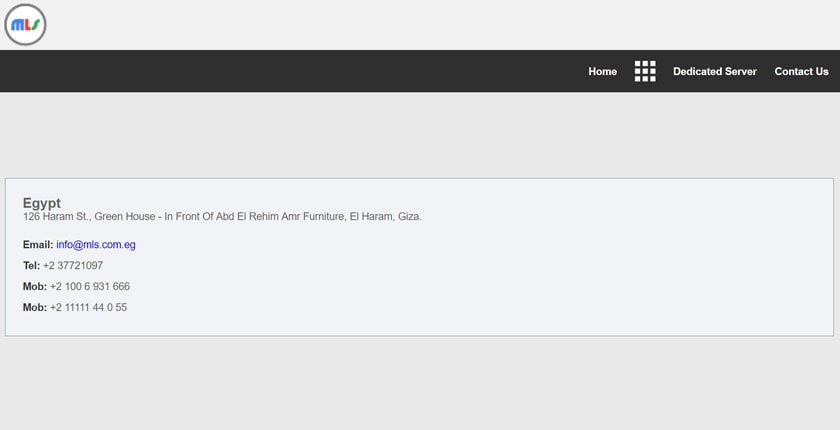Click the MLS circular logo
The image size is (840, 430).
[x=25, y=25]
